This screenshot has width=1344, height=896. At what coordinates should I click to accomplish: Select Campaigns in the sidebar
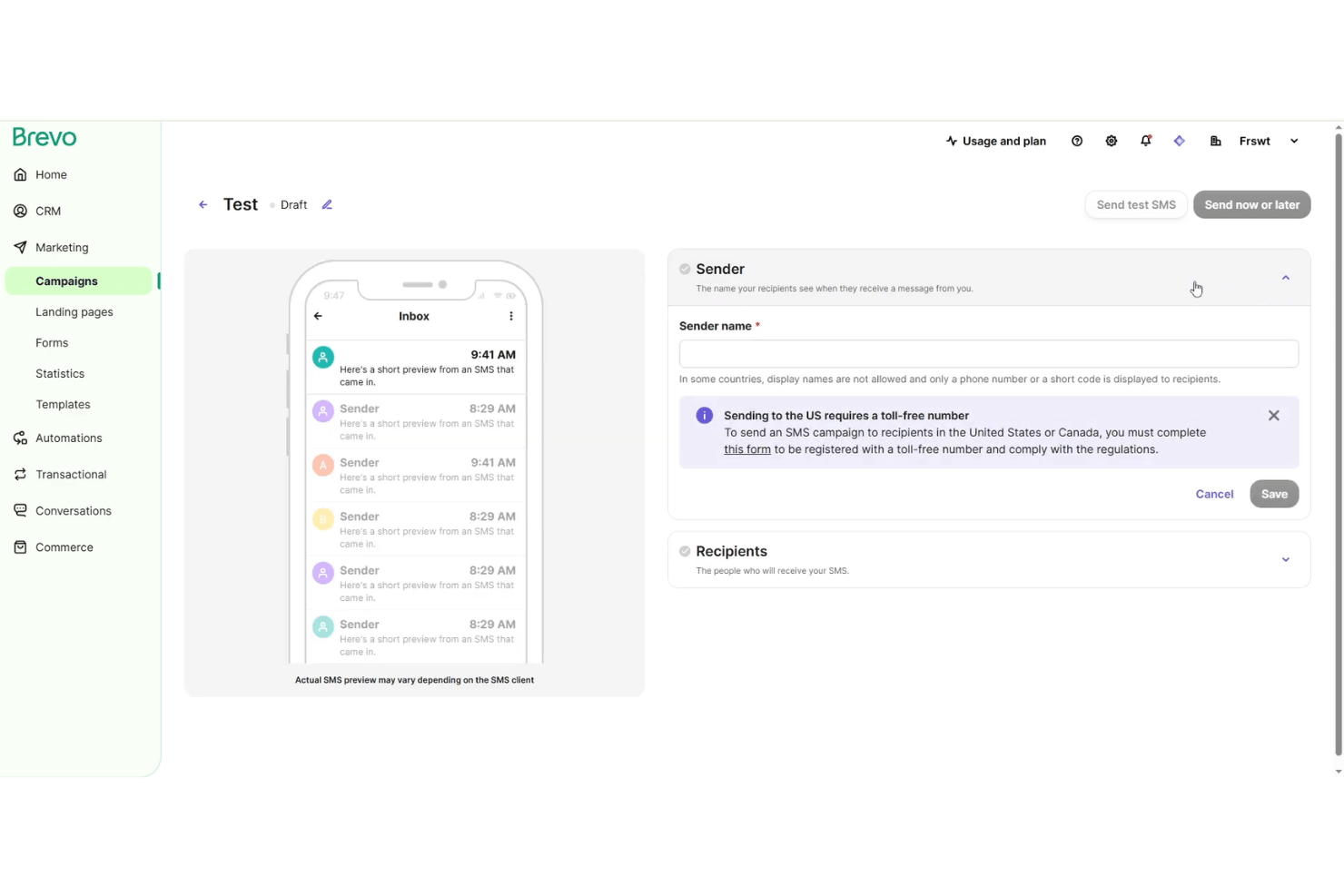[x=79, y=281]
